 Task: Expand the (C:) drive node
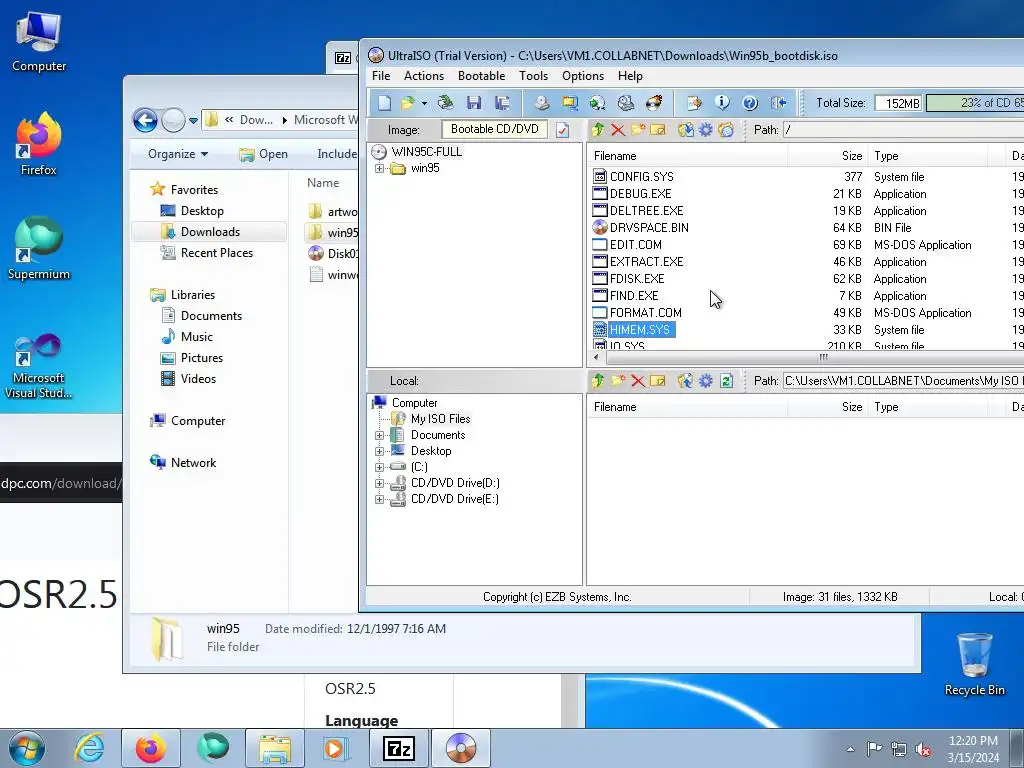pyautogui.click(x=379, y=467)
